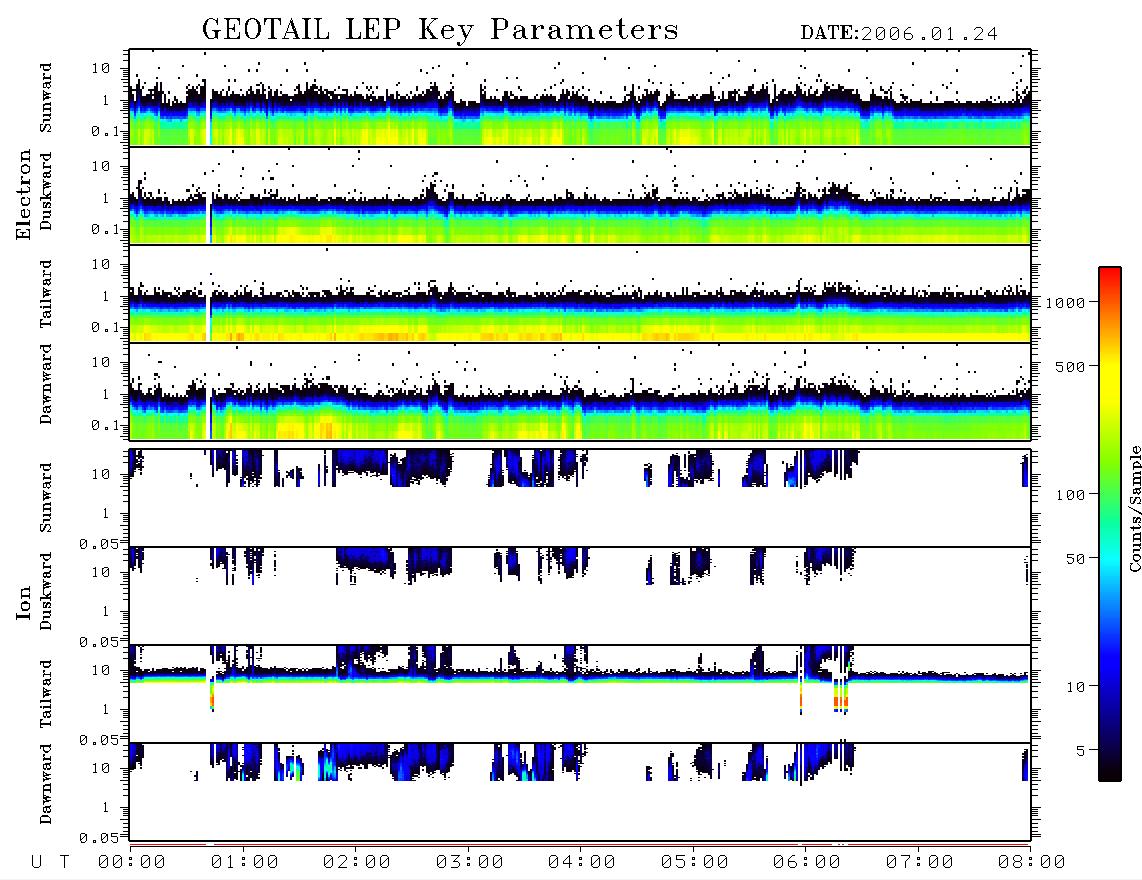The image size is (1142, 880).
Task: Click the 01:00 time tick label
Action: [x=245, y=863]
